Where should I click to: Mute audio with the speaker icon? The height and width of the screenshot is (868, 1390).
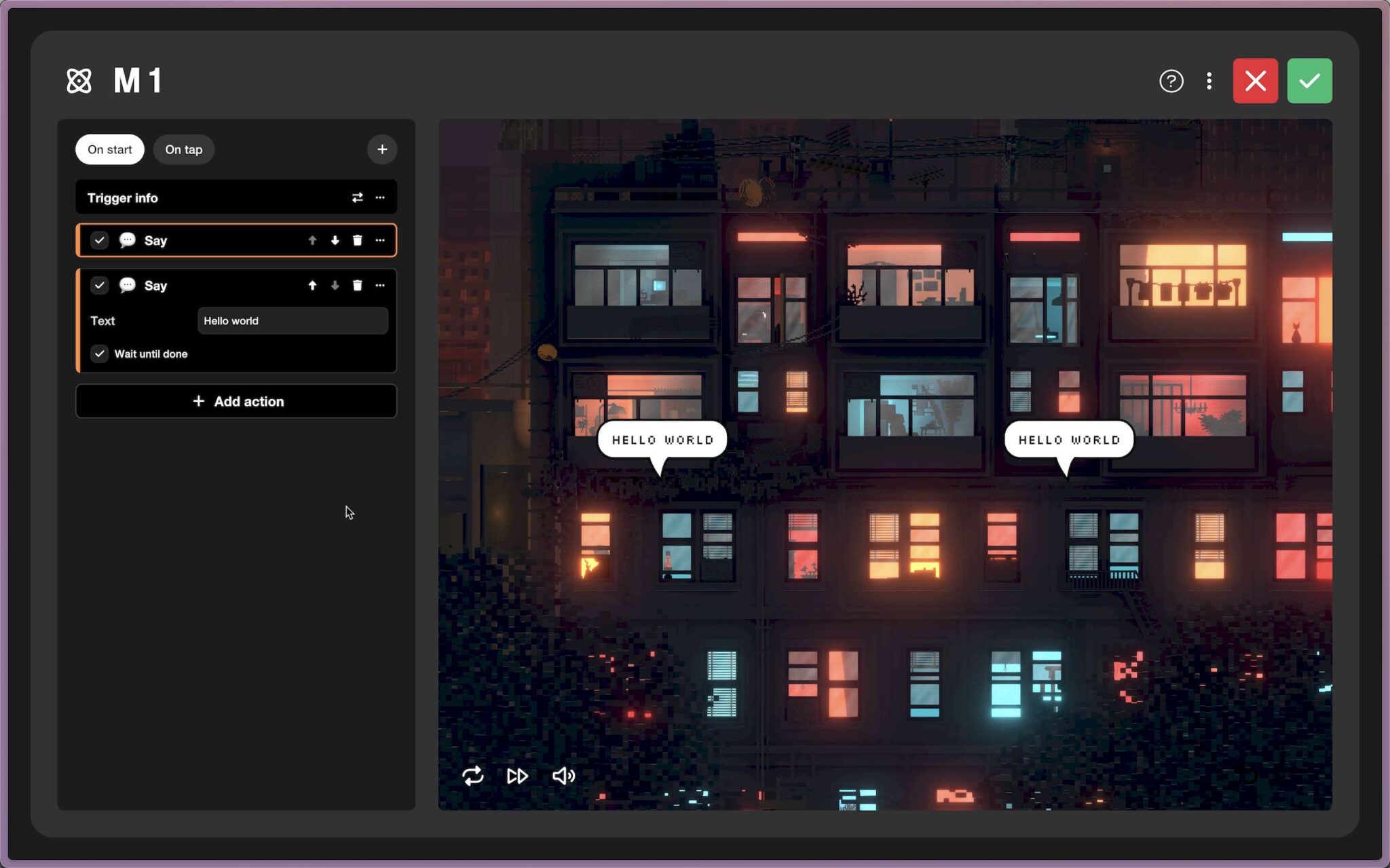(x=563, y=776)
